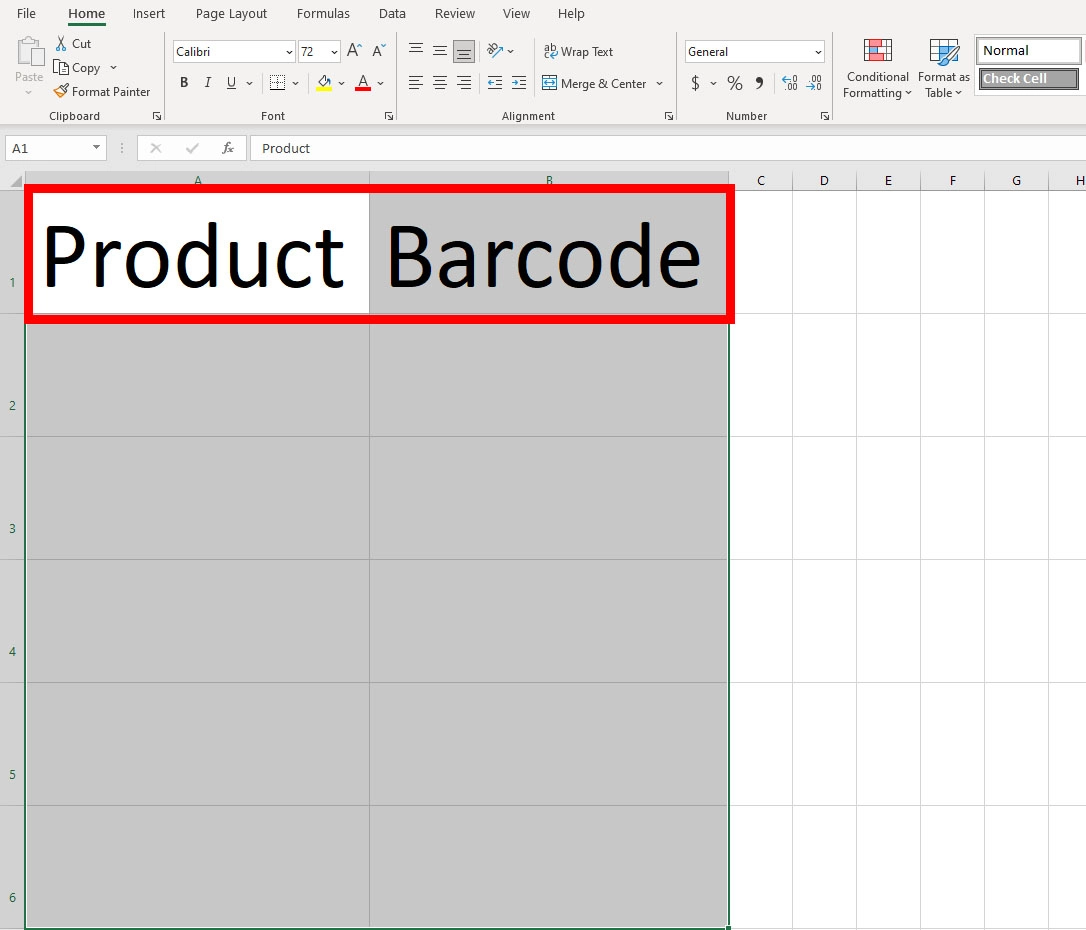Viewport: 1086px width, 930px height.
Task: Open the font name dropdown
Action: pyautogui.click(x=288, y=51)
